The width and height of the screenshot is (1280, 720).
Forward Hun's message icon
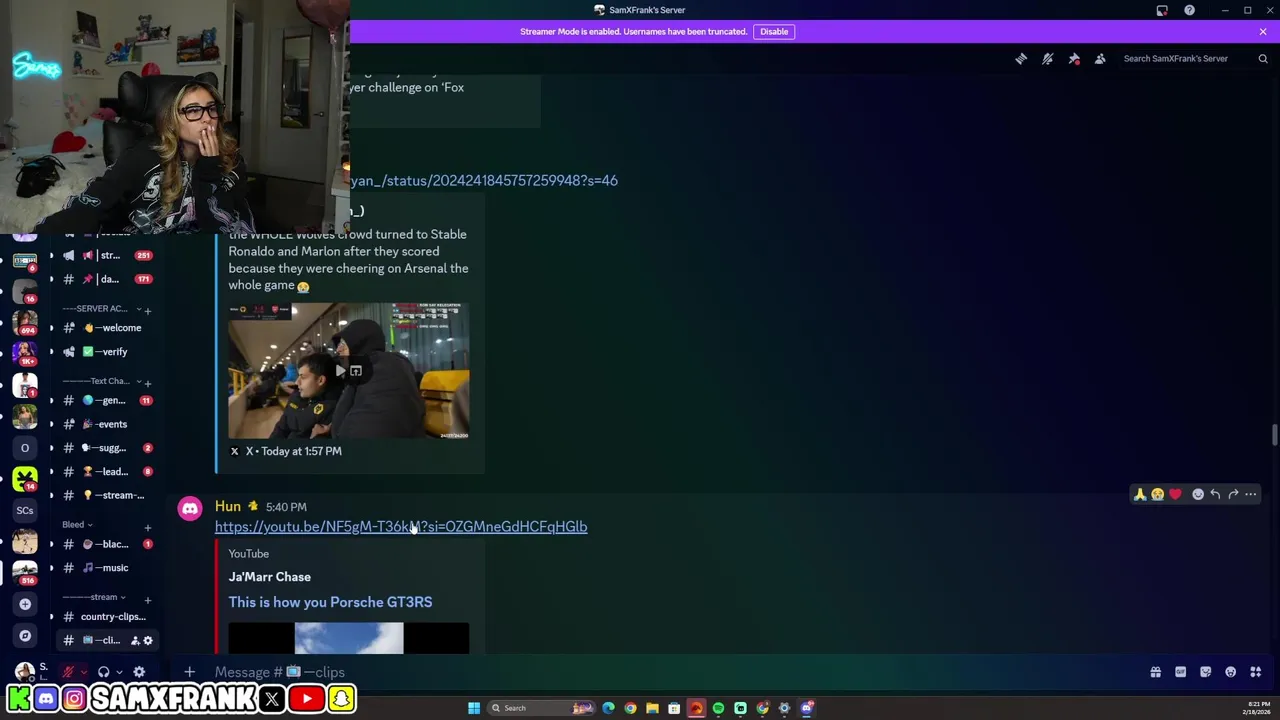[x=1233, y=494]
